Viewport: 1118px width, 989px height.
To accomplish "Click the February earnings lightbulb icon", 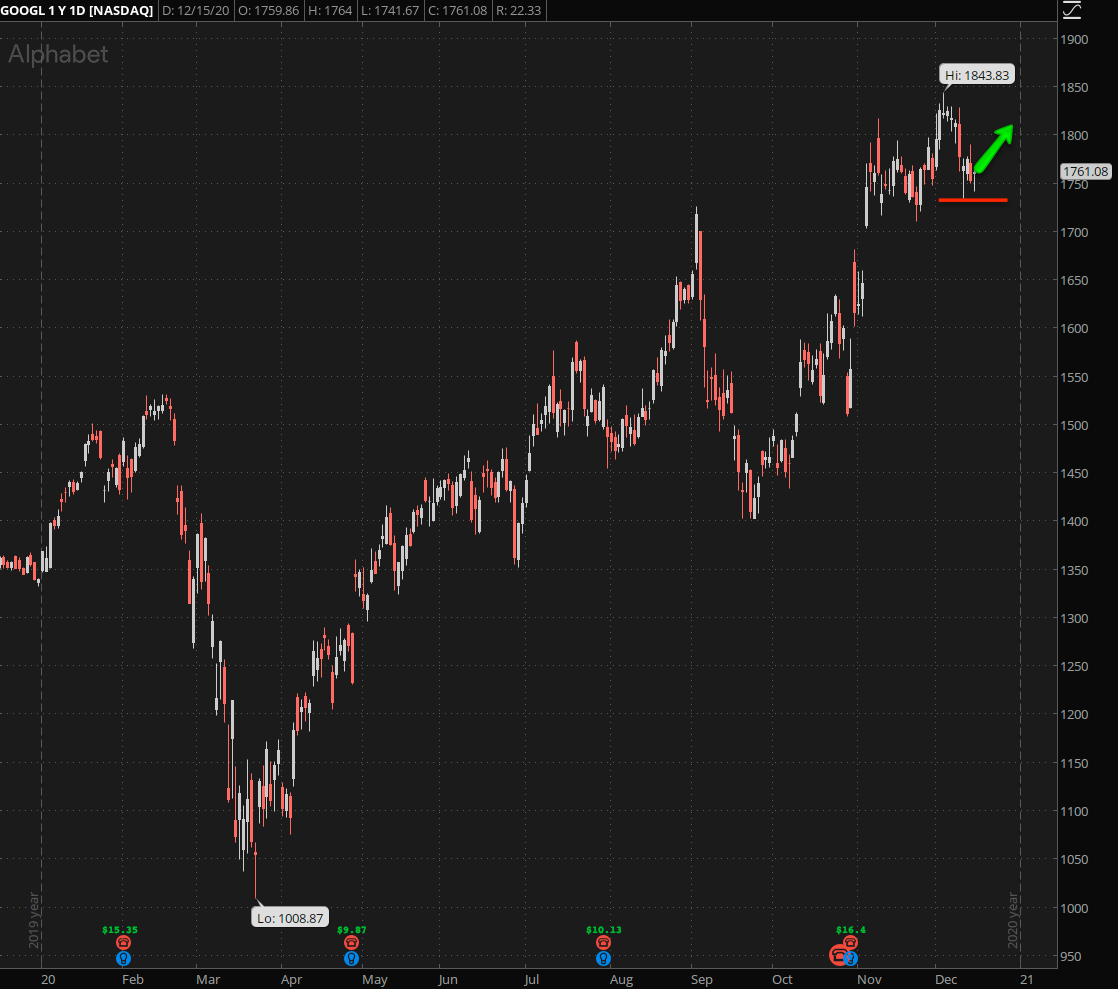I will point(123,959).
